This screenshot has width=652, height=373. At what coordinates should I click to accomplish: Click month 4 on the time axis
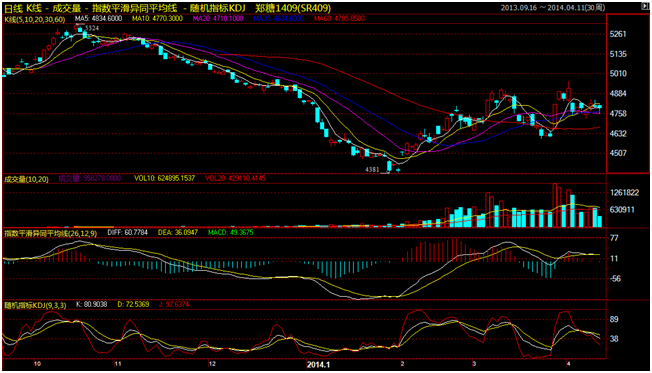coord(568,364)
